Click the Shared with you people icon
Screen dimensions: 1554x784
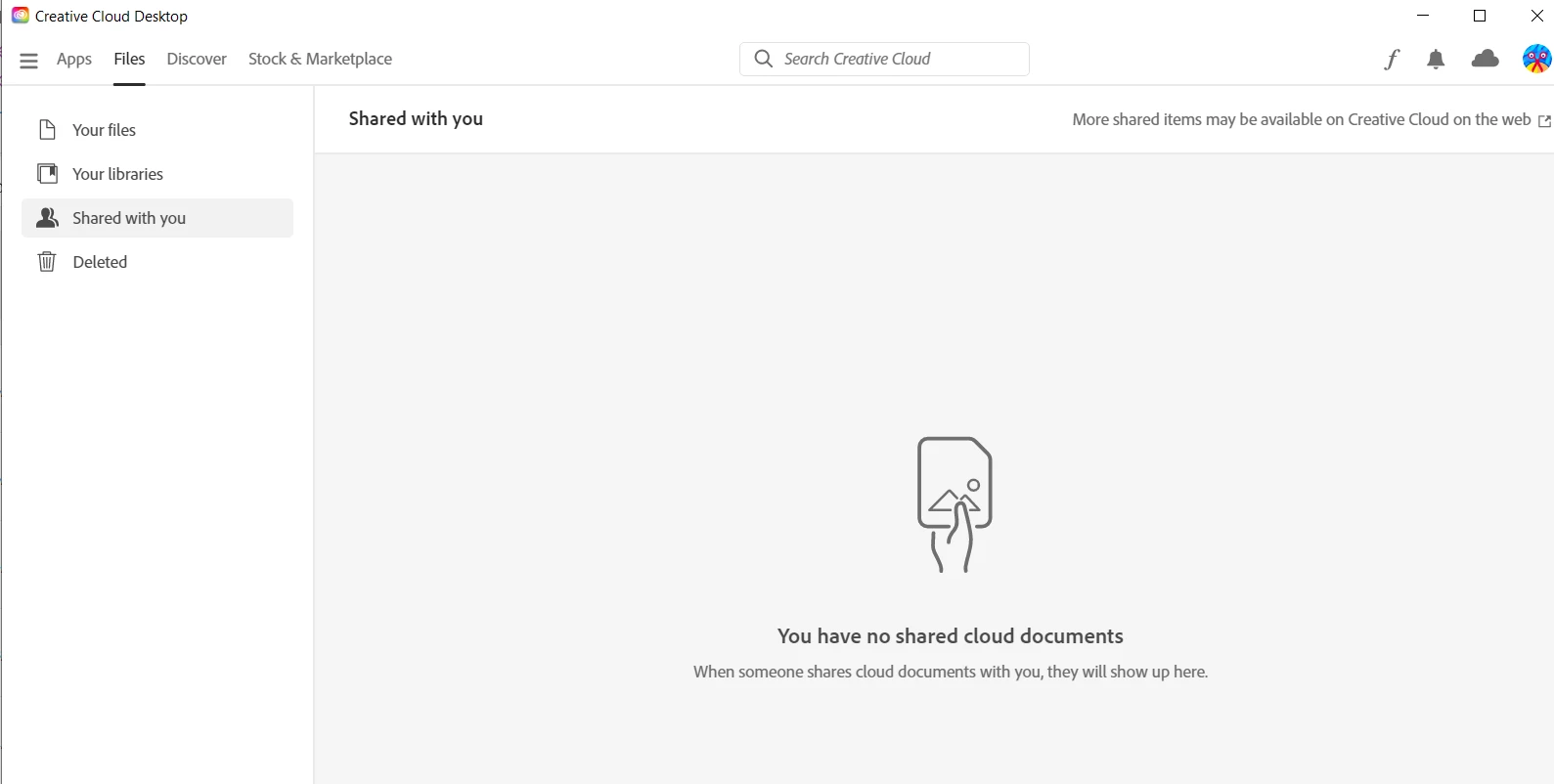[x=47, y=218]
